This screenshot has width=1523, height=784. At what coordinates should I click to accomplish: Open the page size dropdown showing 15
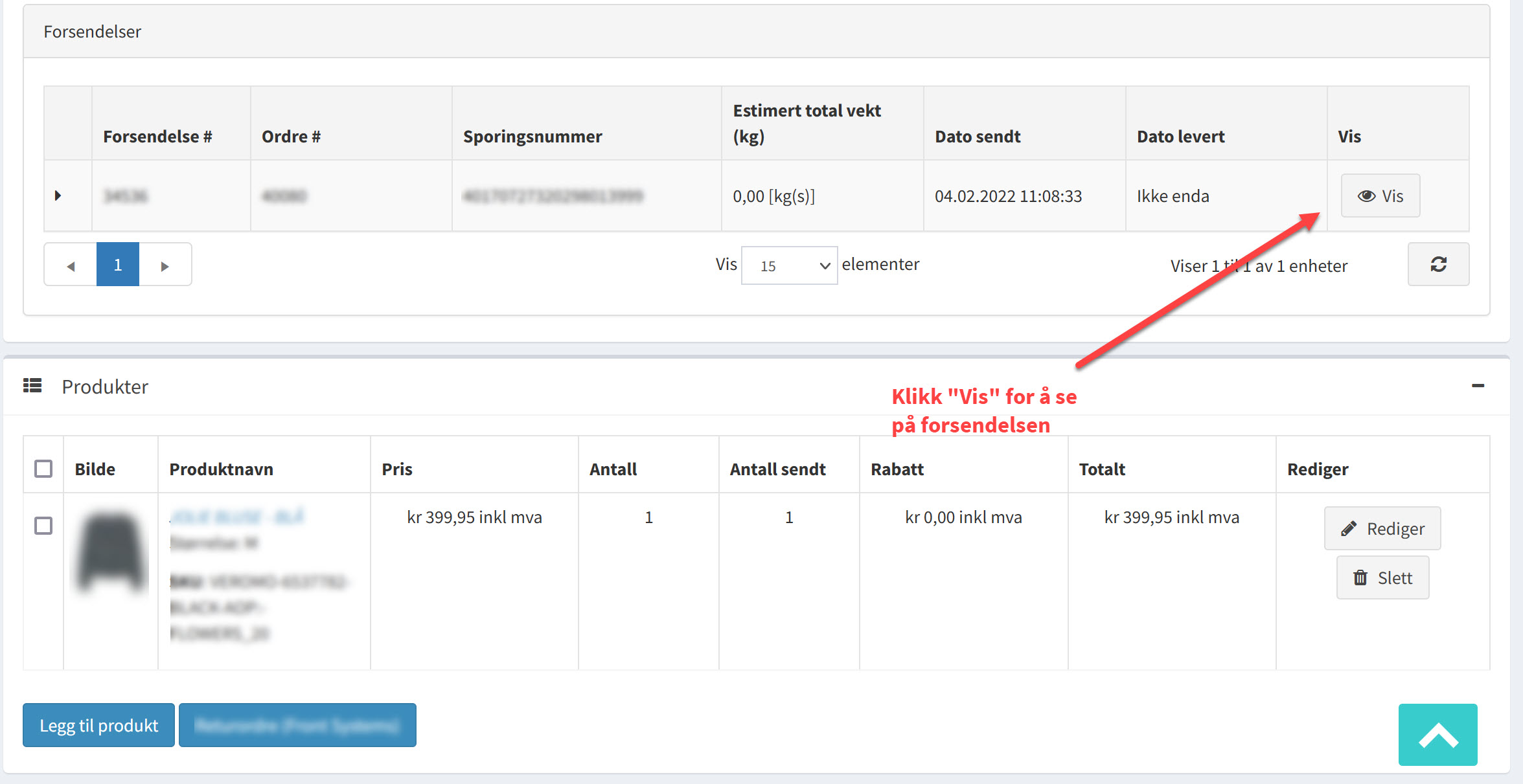(789, 265)
